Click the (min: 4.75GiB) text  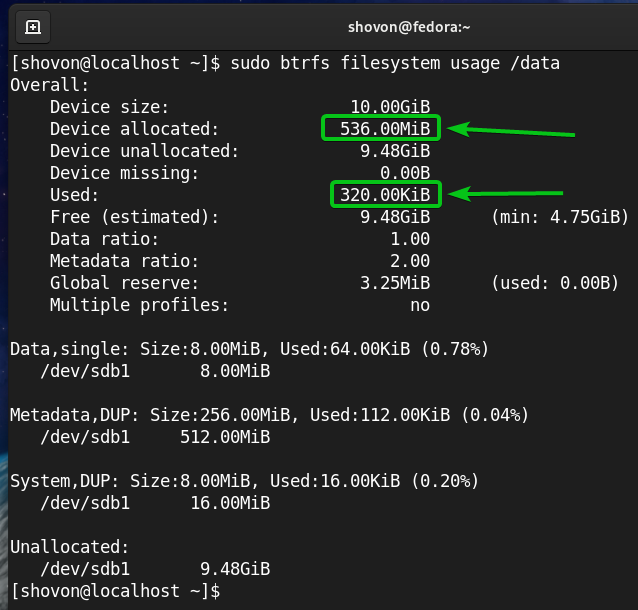pyautogui.click(x=559, y=217)
